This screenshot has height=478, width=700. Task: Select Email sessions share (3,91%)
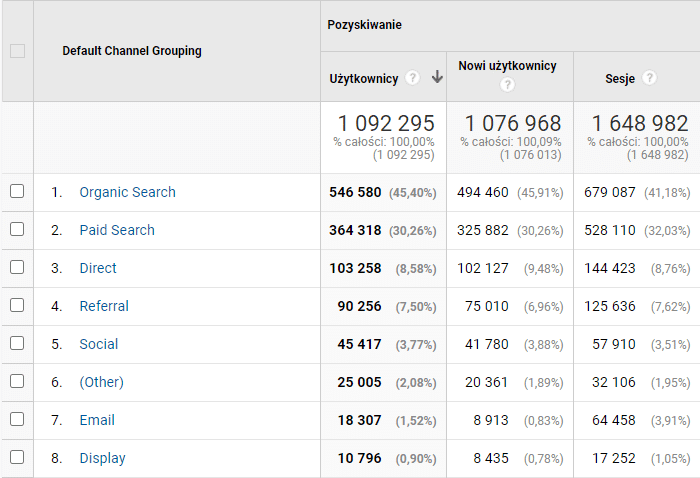coord(671,420)
